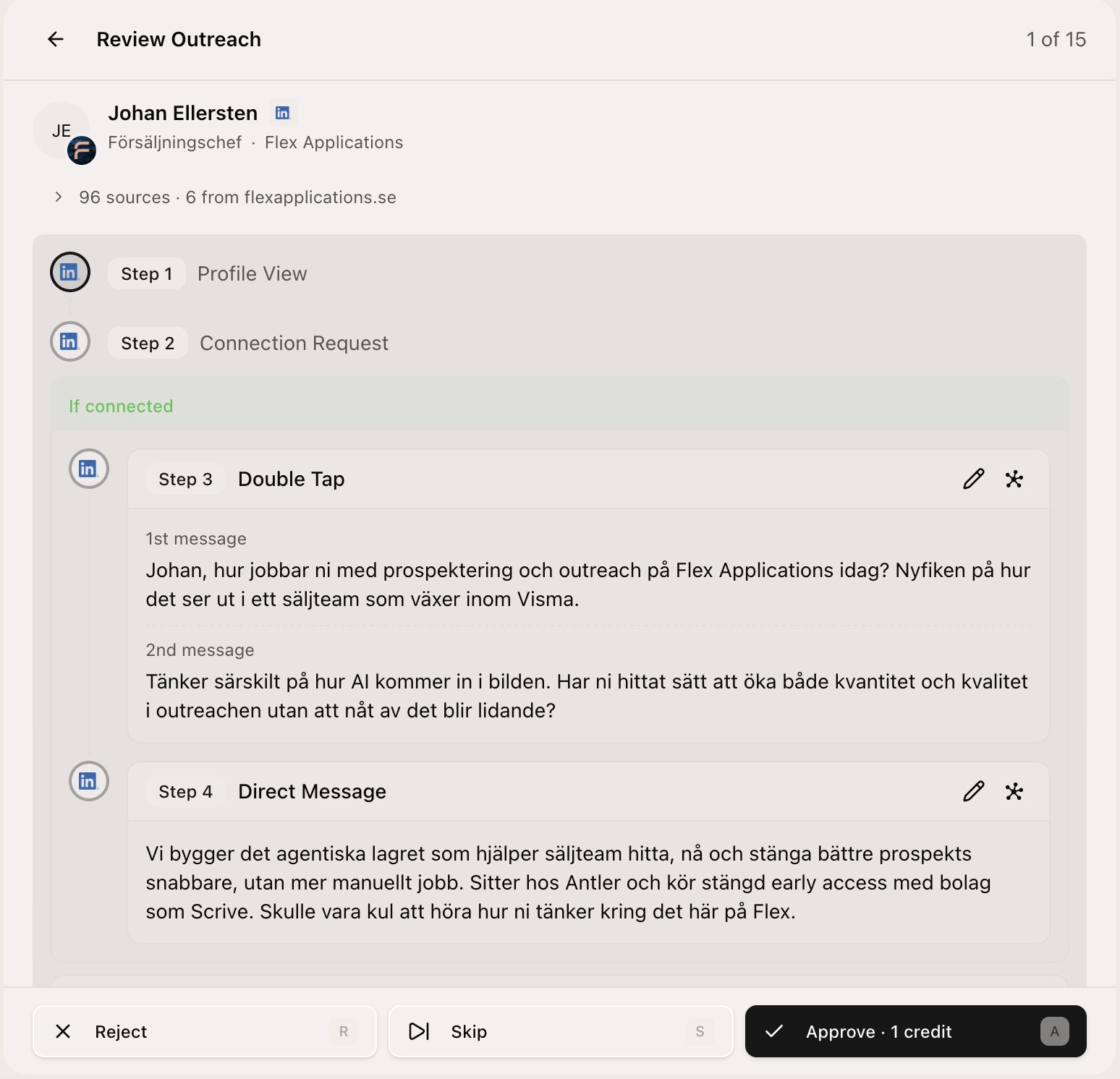Open the flexapplications.se sources breakdown

pyautogui.click(x=289, y=196)
